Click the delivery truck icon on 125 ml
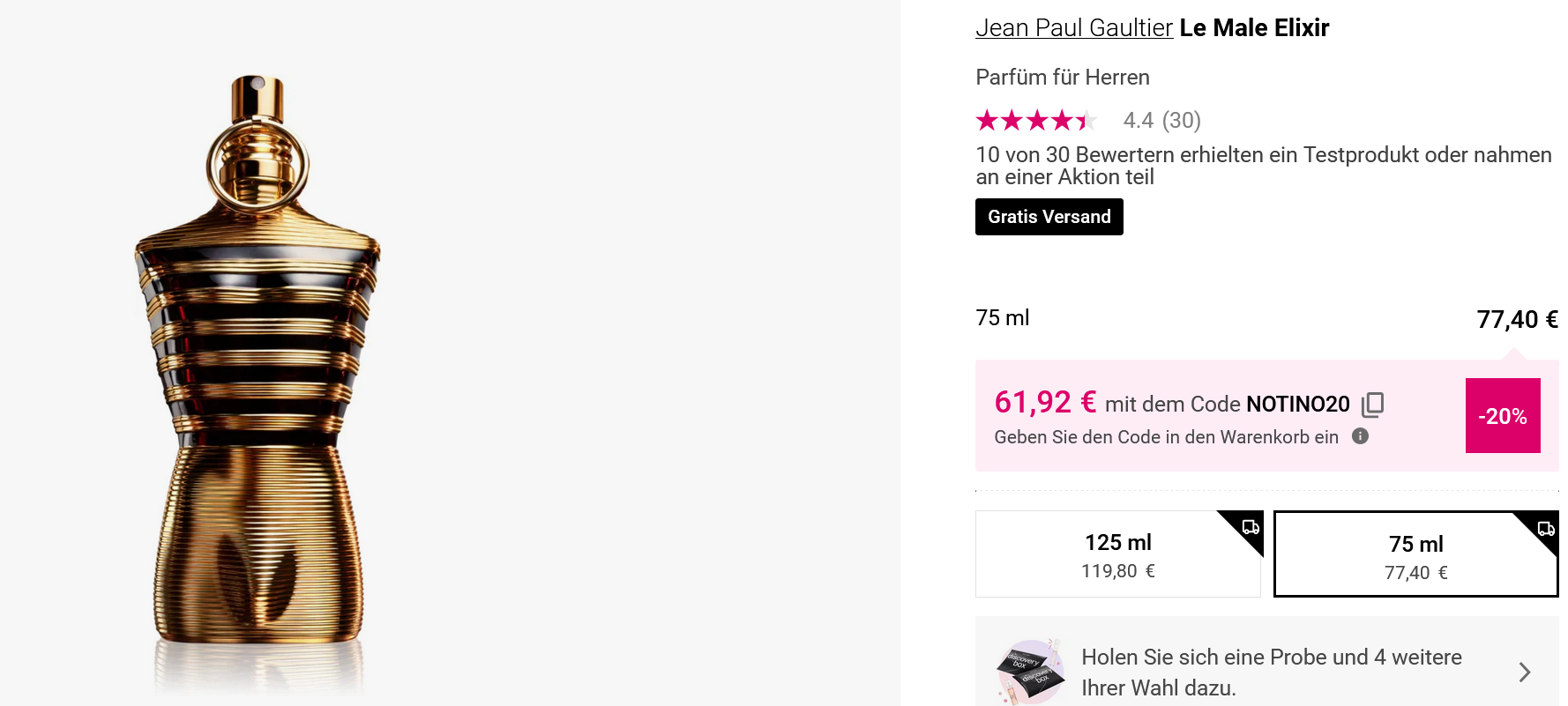Screen dimensions: 1568x706 coord(1251,527)
